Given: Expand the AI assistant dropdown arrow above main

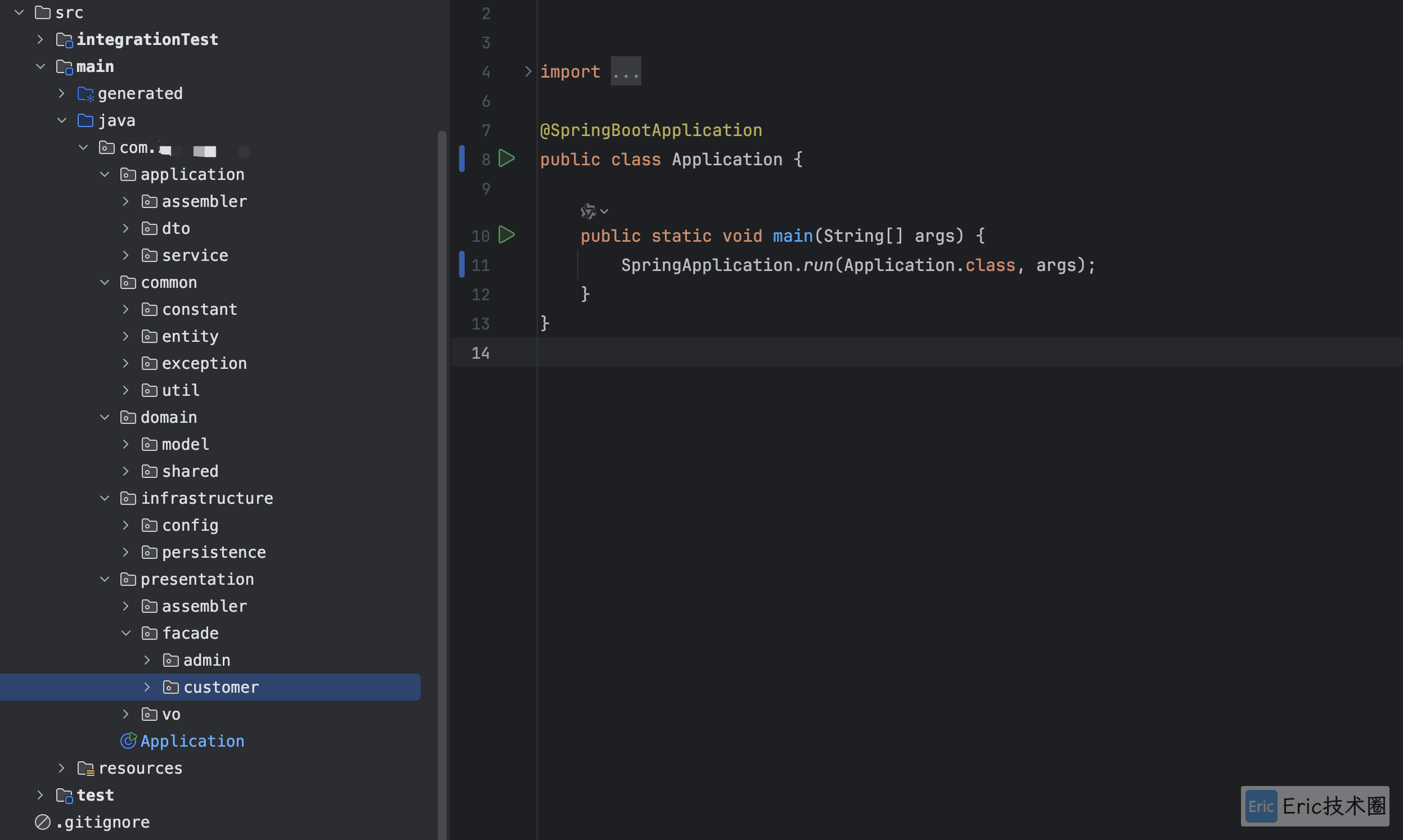Looking at the screenshot, I should [x=604, y=211].
